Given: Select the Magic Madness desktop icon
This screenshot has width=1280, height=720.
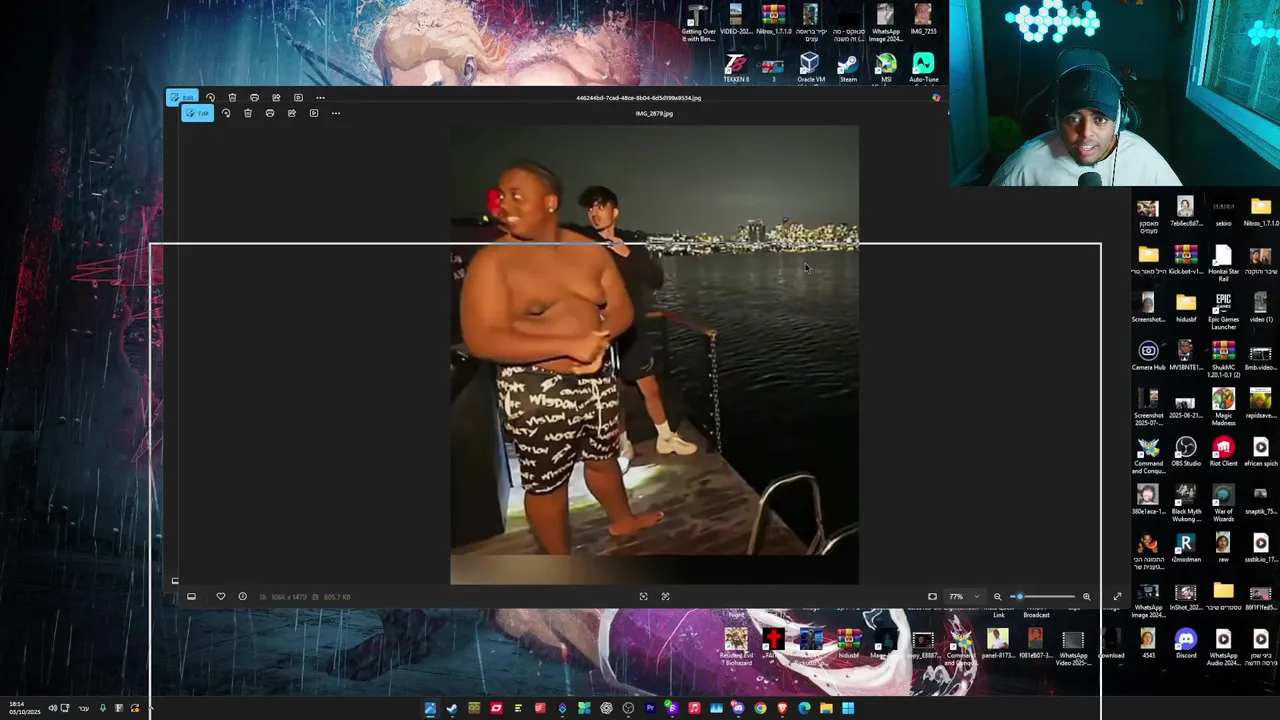Looking at the screenshot, I should pyautogui.click(x=1223, y=407).
